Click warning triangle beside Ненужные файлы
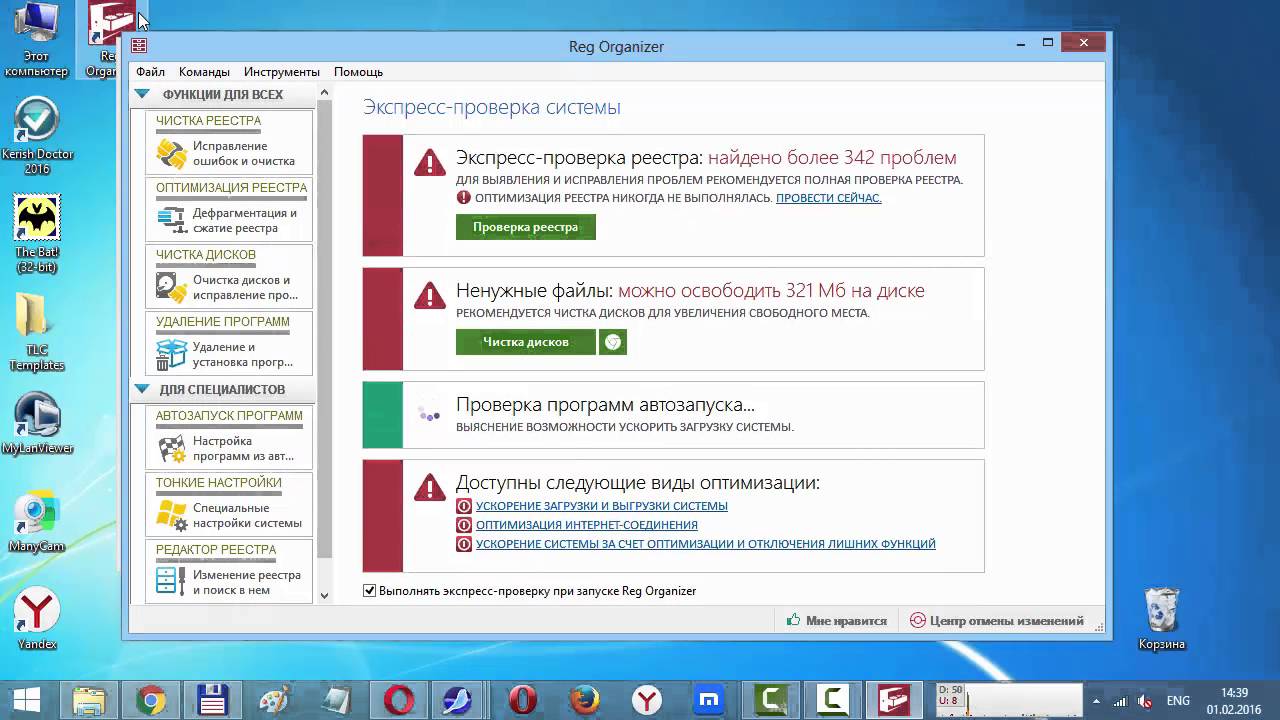 click(430, 295)
